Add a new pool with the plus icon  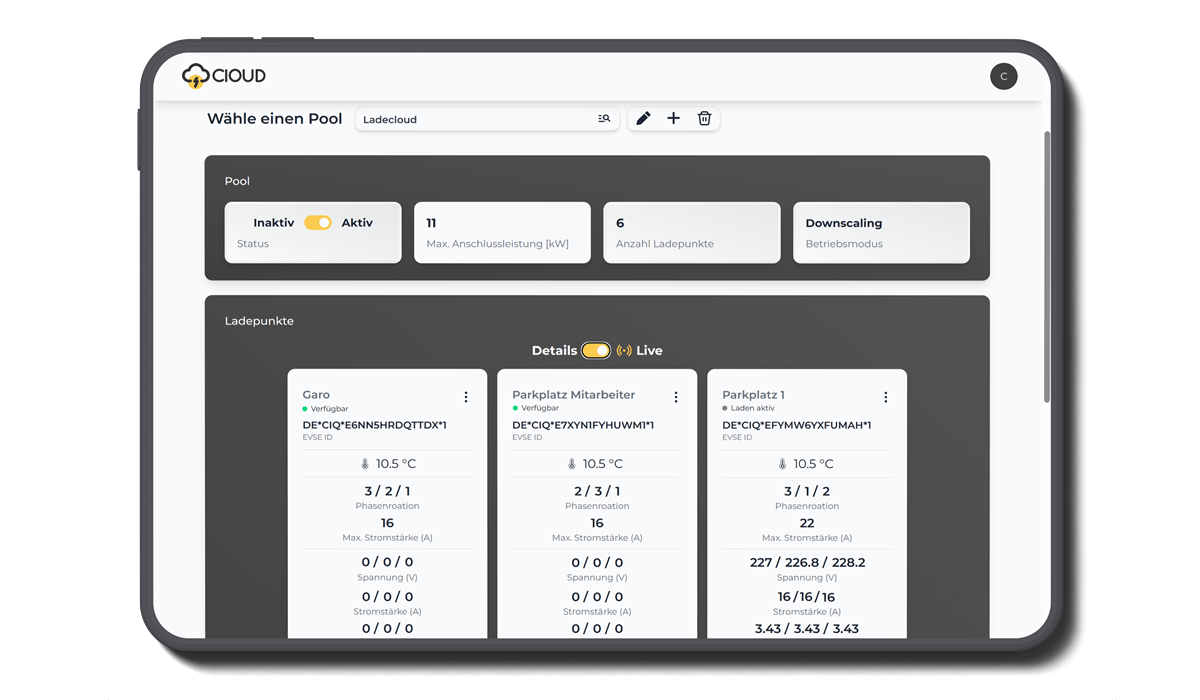(673, 118)
